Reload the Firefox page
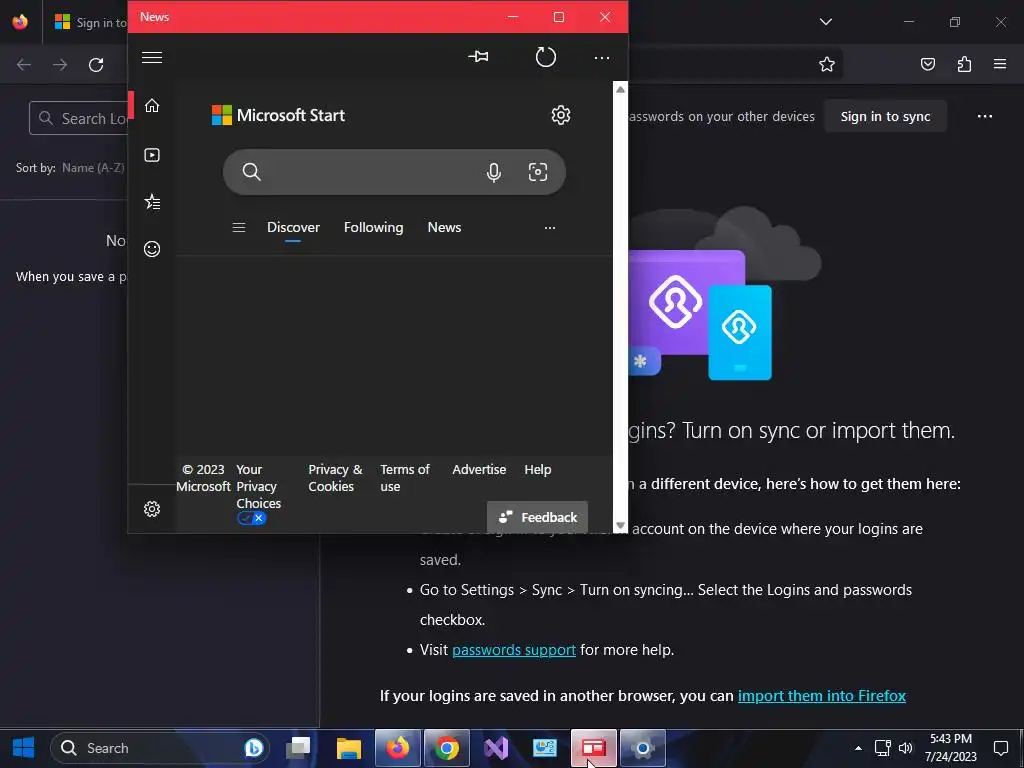The image size is (1024, 768). [x=96, y=64]
